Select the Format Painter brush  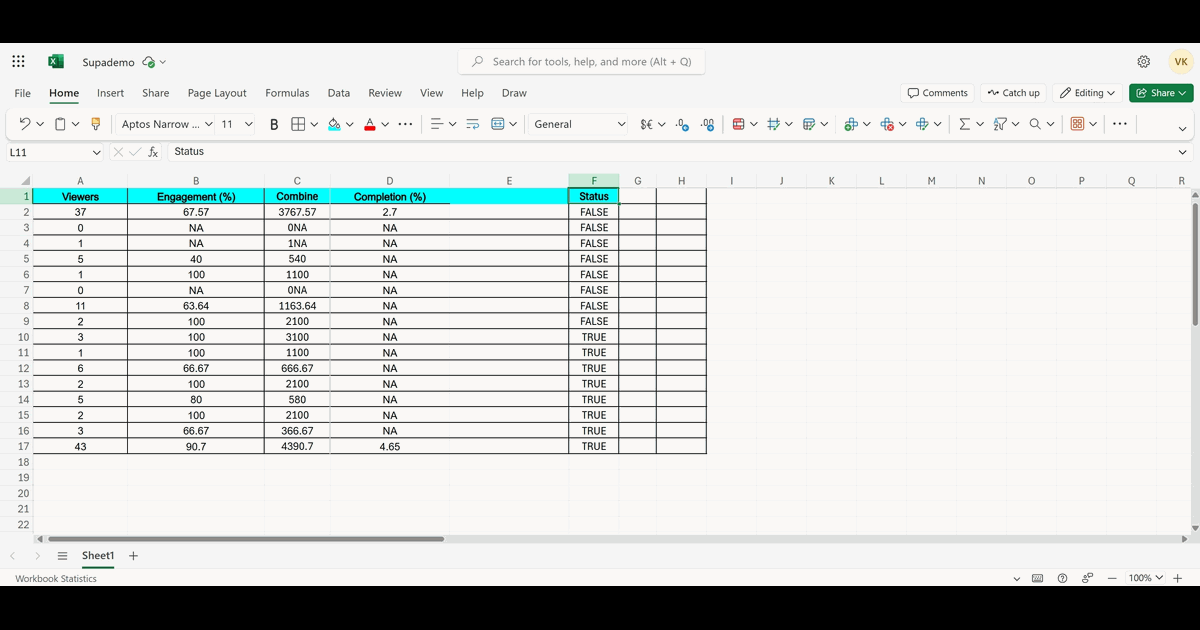96,124
